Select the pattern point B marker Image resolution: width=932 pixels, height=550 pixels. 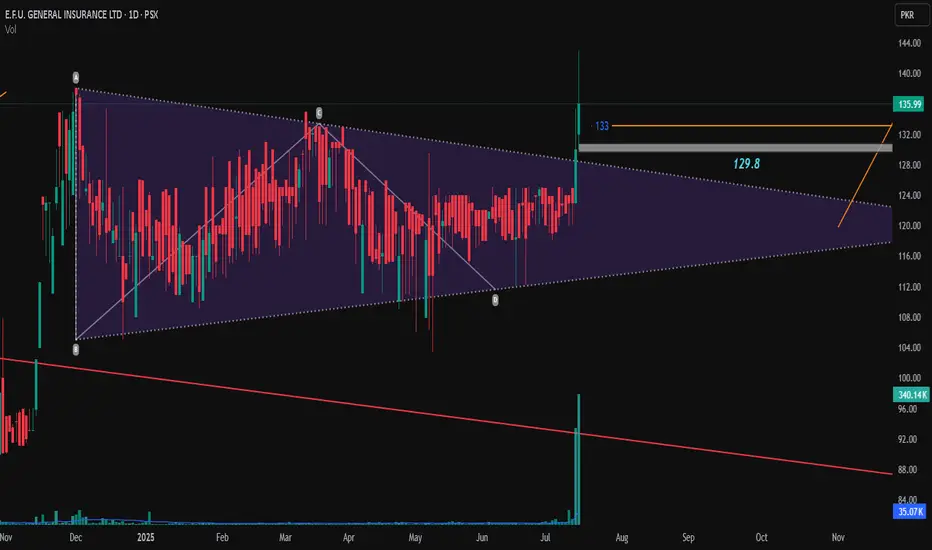pos(75,350)
